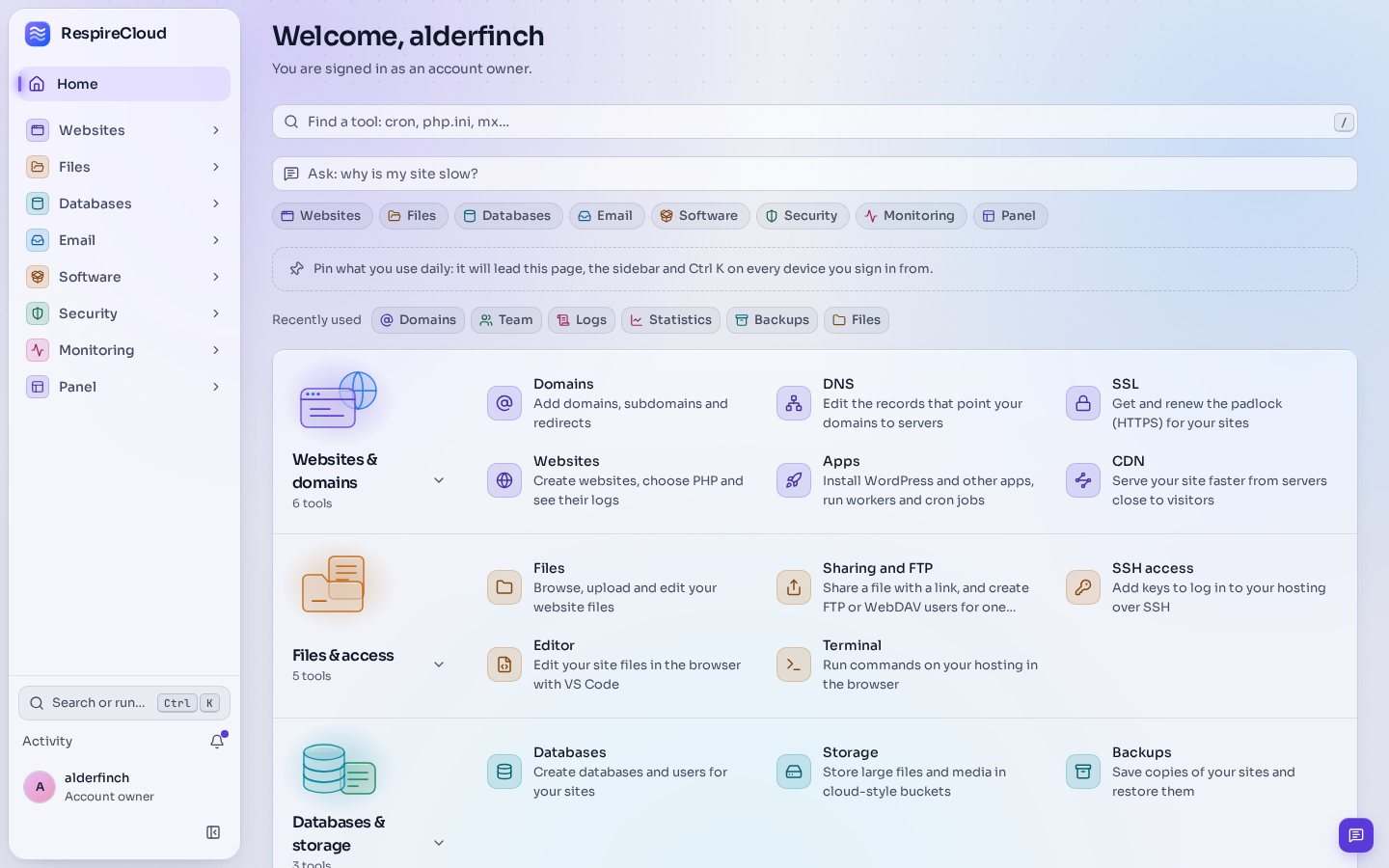This screenshot has width=1389, height=868.
Task: Open recently used Logs shortcut
Action: tap(582, 320)
